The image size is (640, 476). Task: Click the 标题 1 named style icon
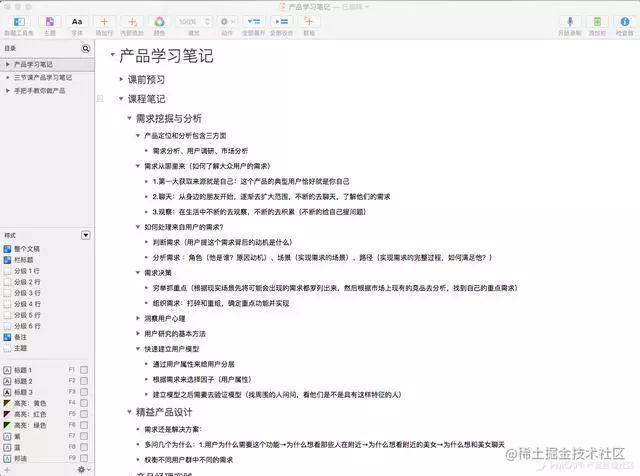(7, 370)
